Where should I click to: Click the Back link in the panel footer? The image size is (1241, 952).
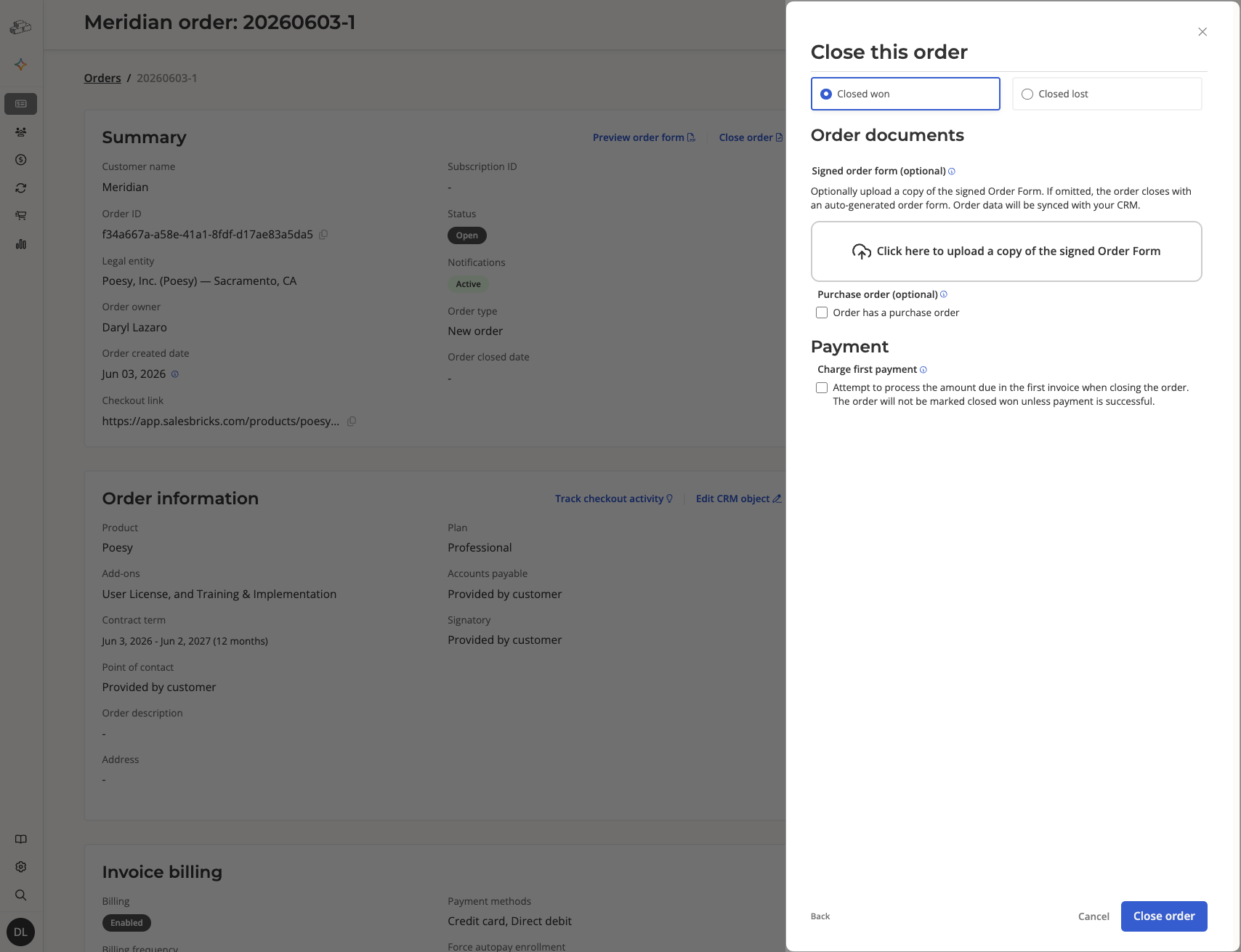click(820, 916)
